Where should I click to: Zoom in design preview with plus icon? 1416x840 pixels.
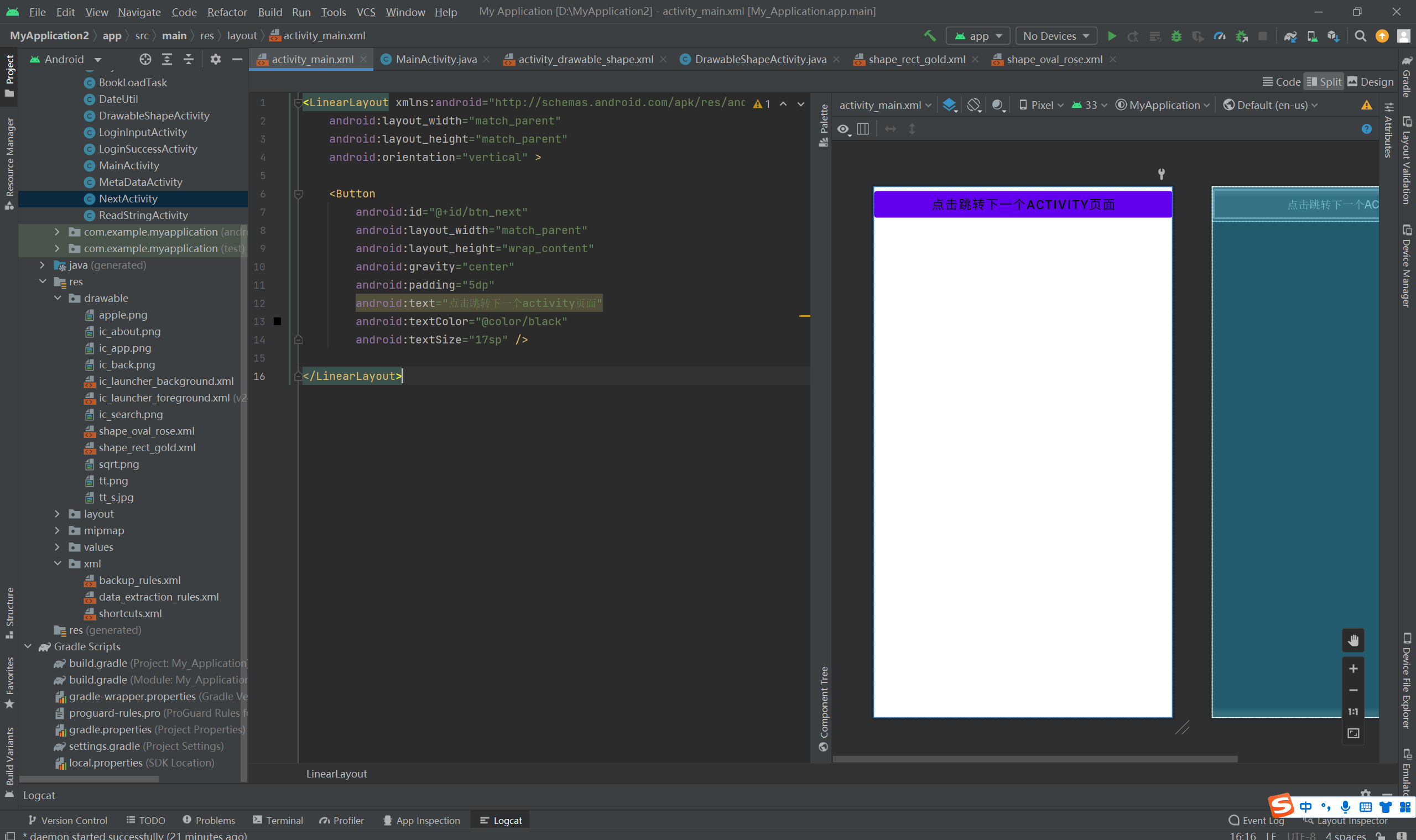pos(1352,669)
